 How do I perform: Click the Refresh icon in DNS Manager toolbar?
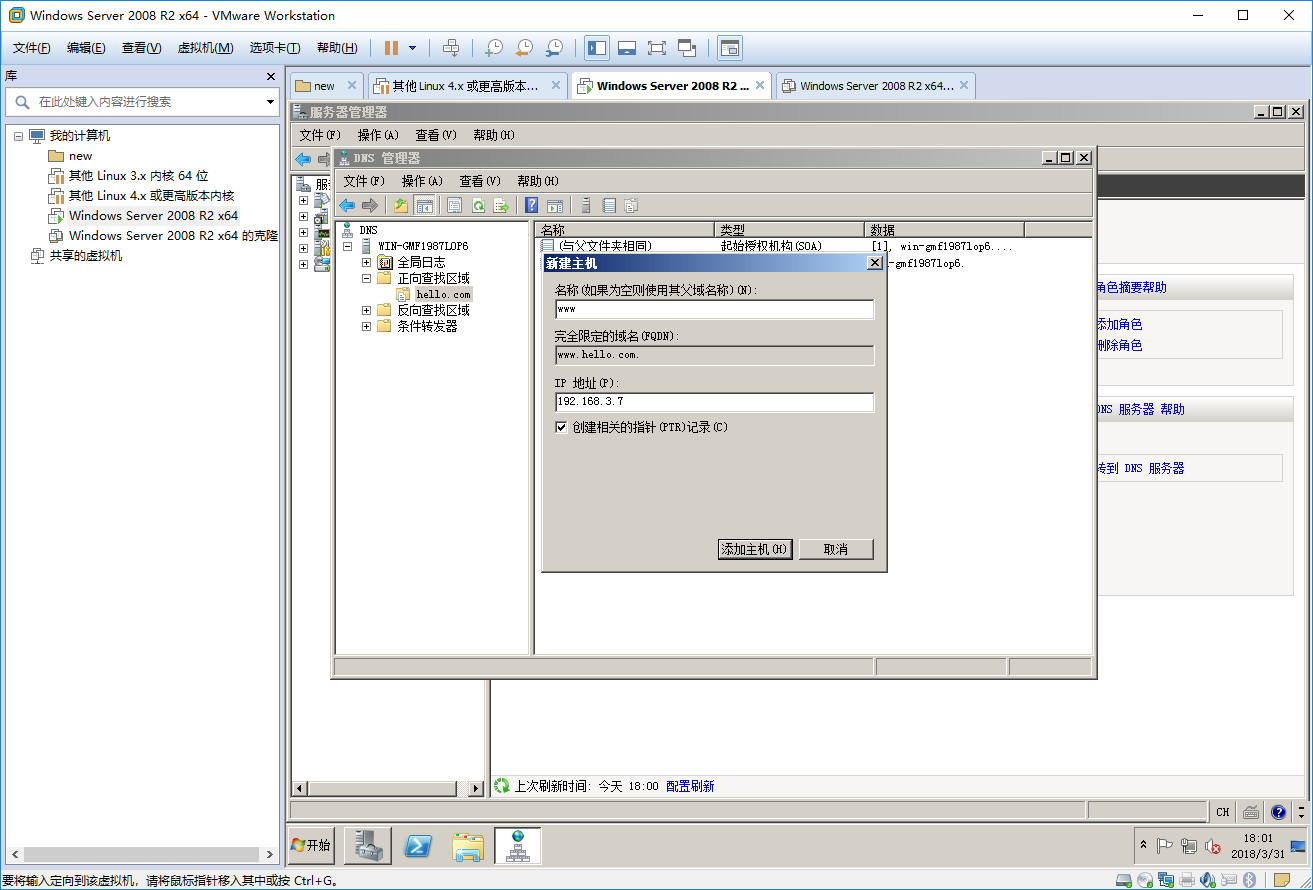point(479,205)
